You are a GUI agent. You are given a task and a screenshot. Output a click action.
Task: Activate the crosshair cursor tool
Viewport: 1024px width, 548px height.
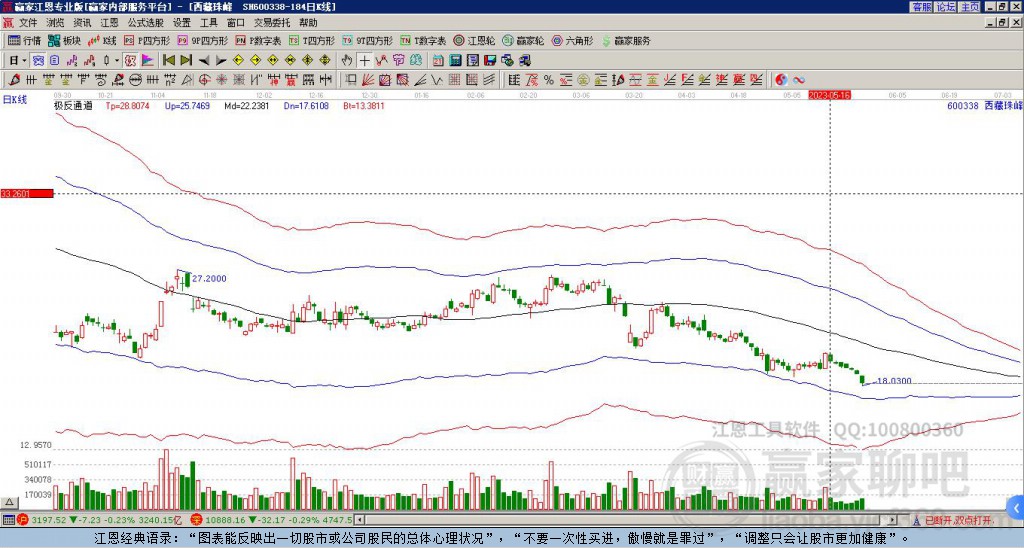(364, 60)
